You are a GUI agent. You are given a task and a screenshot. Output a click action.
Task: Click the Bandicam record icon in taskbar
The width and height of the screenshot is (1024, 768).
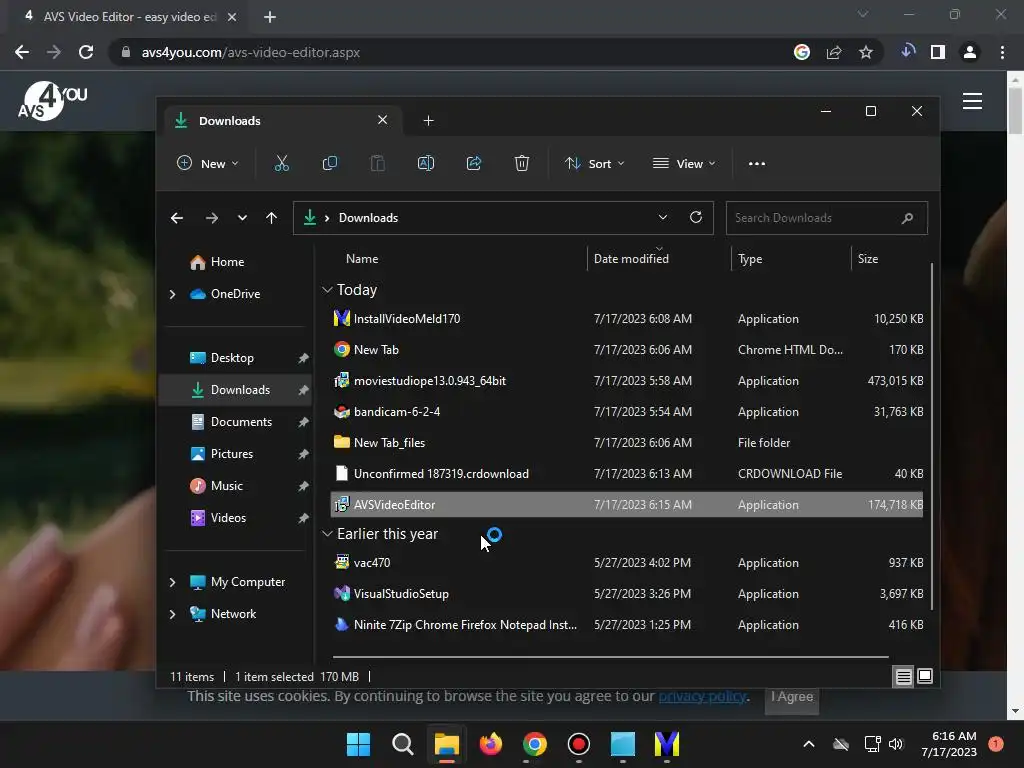point(579,744)
